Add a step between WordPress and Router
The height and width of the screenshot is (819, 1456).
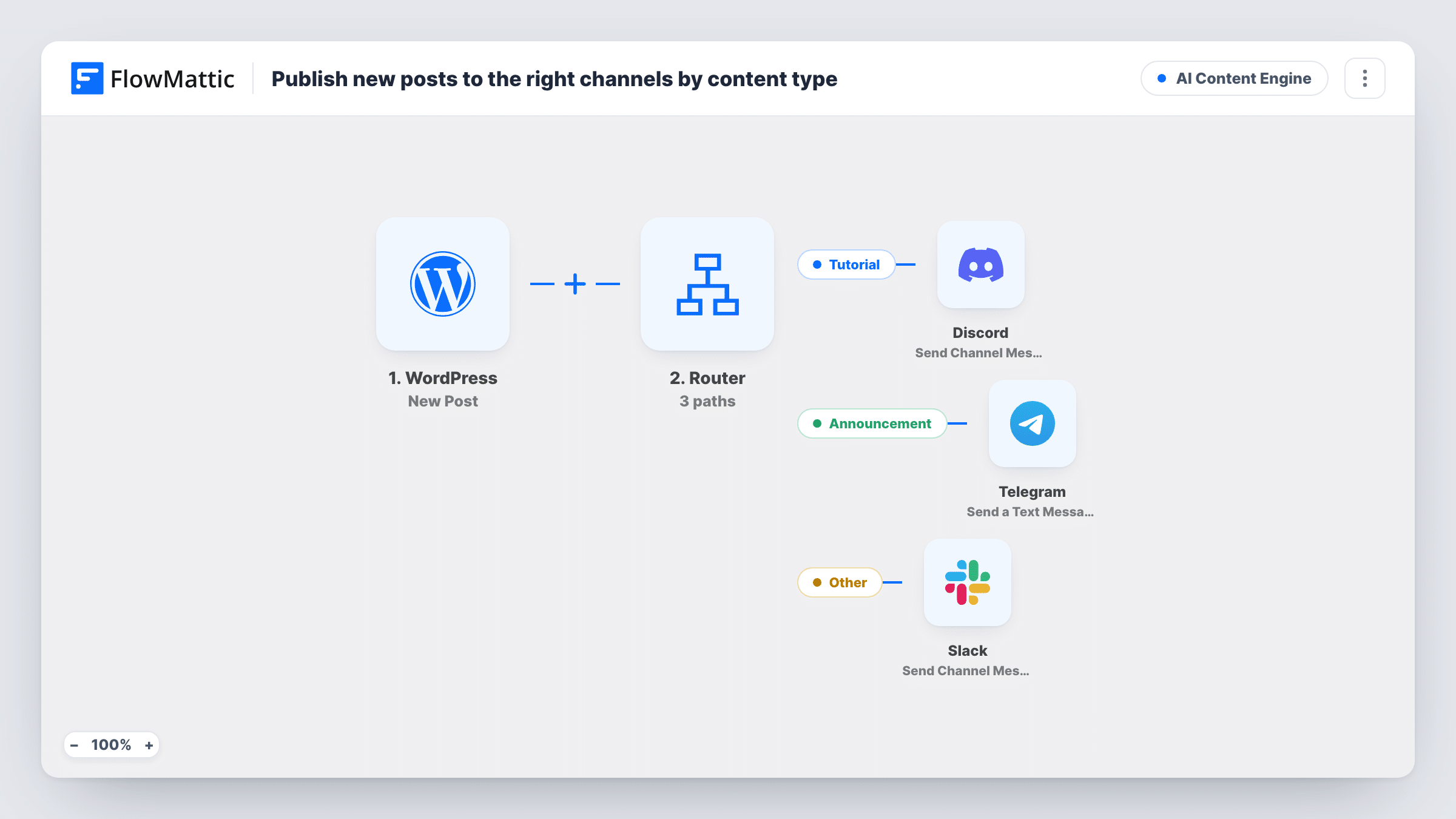click(575, 284)
